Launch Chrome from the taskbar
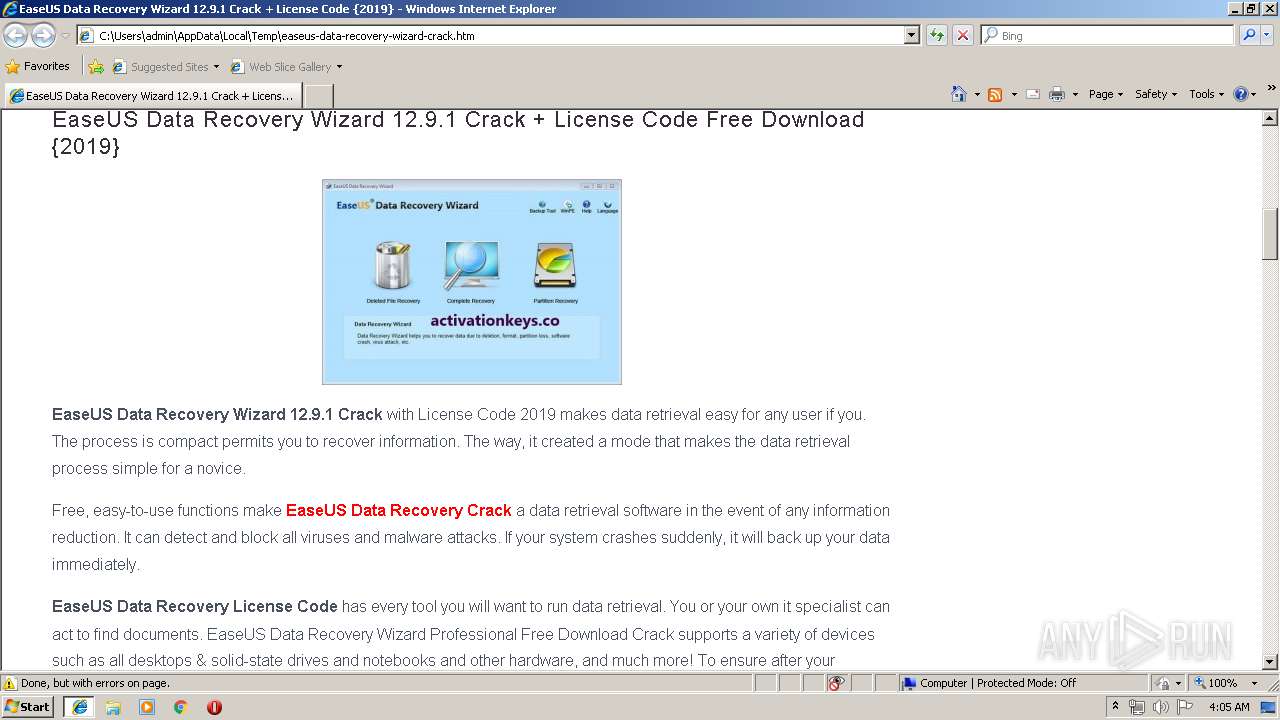Viewport: 1280px width, 720px height. pos(181,707)
